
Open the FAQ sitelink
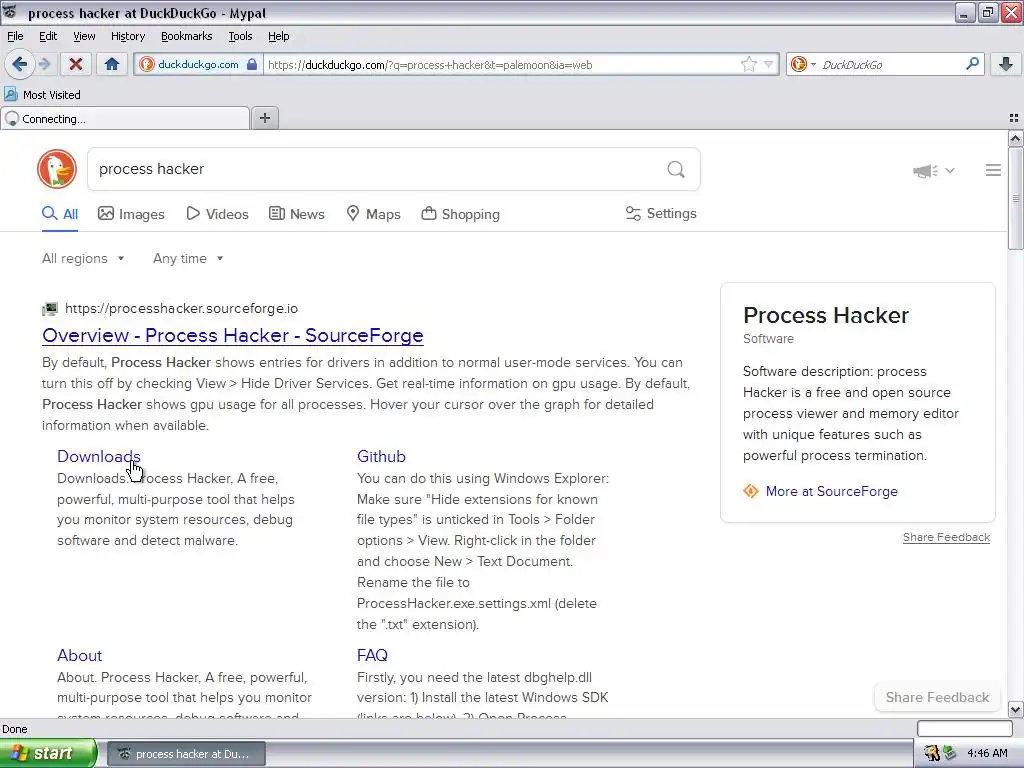tap(372, 656)
